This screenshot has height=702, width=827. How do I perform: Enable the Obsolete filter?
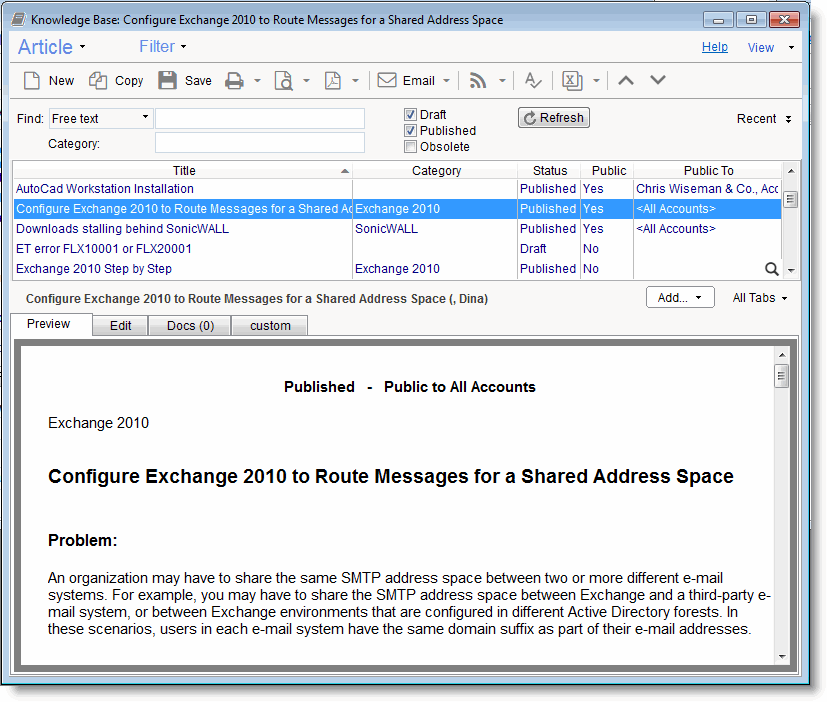(410, 146)
